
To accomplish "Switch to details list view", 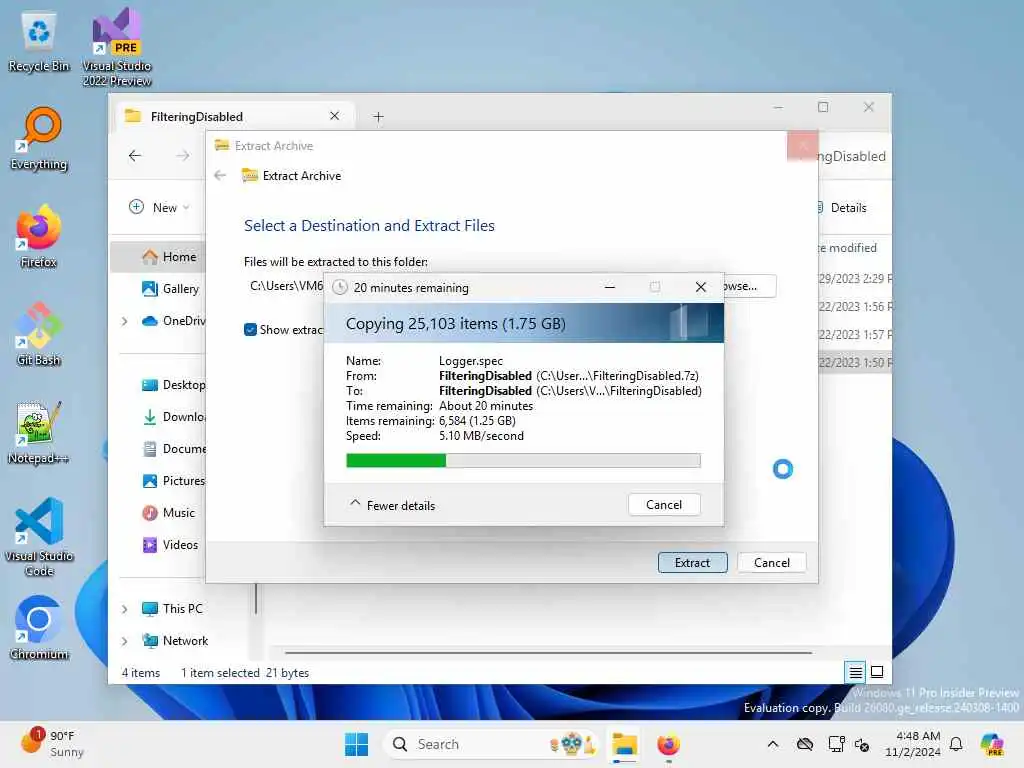I will 855,671.
